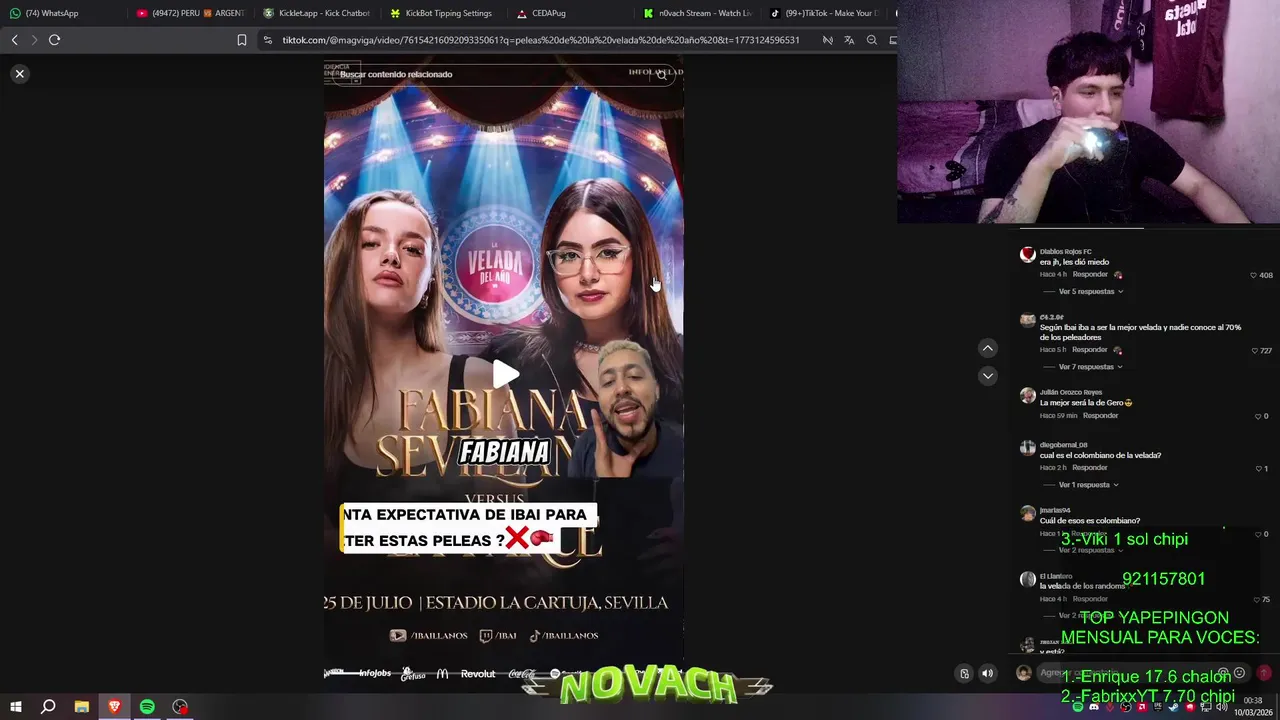
Task: Expand 'Ver 5 respuestas' under Diablos Rojos FC
Action: (1091, 291)
